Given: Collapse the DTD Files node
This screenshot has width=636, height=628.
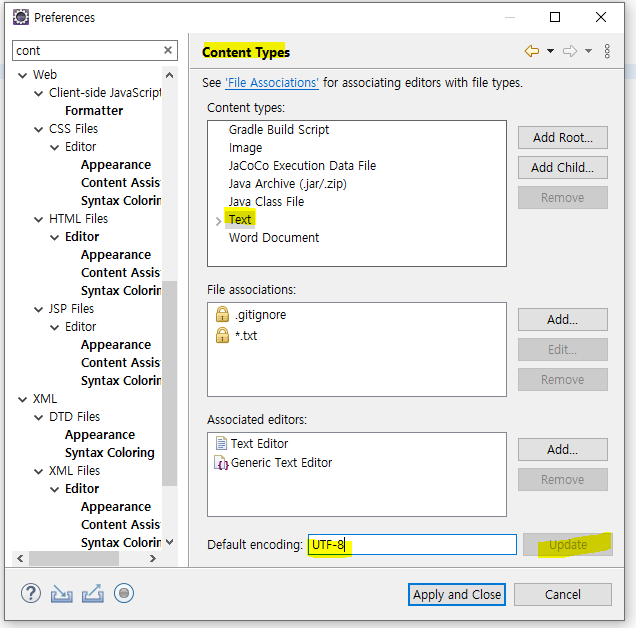Looking at the screenshot, I should (39, 417).
